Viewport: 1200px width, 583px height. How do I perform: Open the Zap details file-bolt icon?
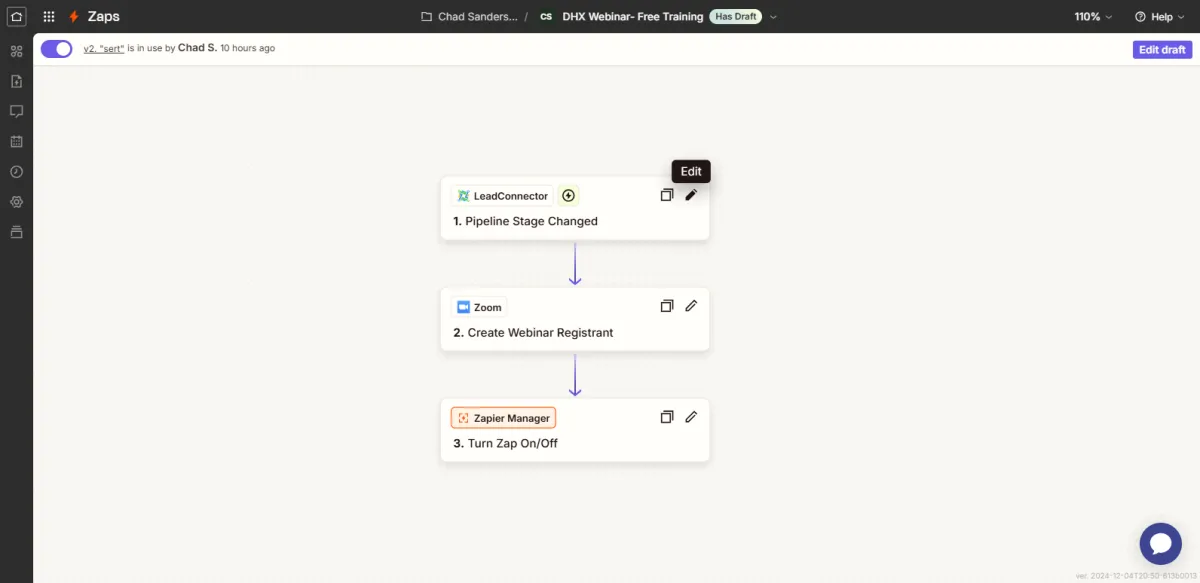point(16,81)
